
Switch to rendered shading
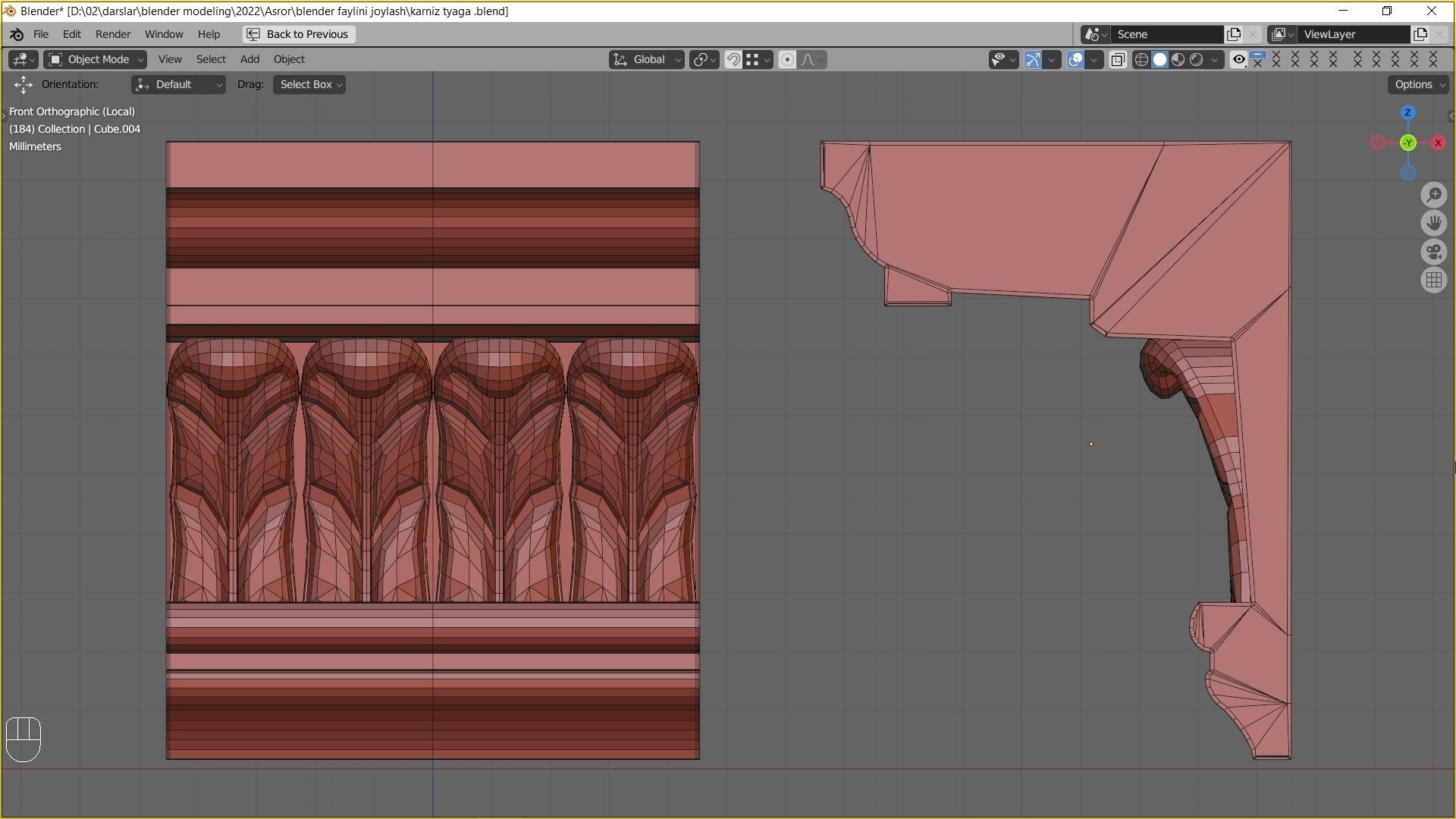pos(1196,59)
